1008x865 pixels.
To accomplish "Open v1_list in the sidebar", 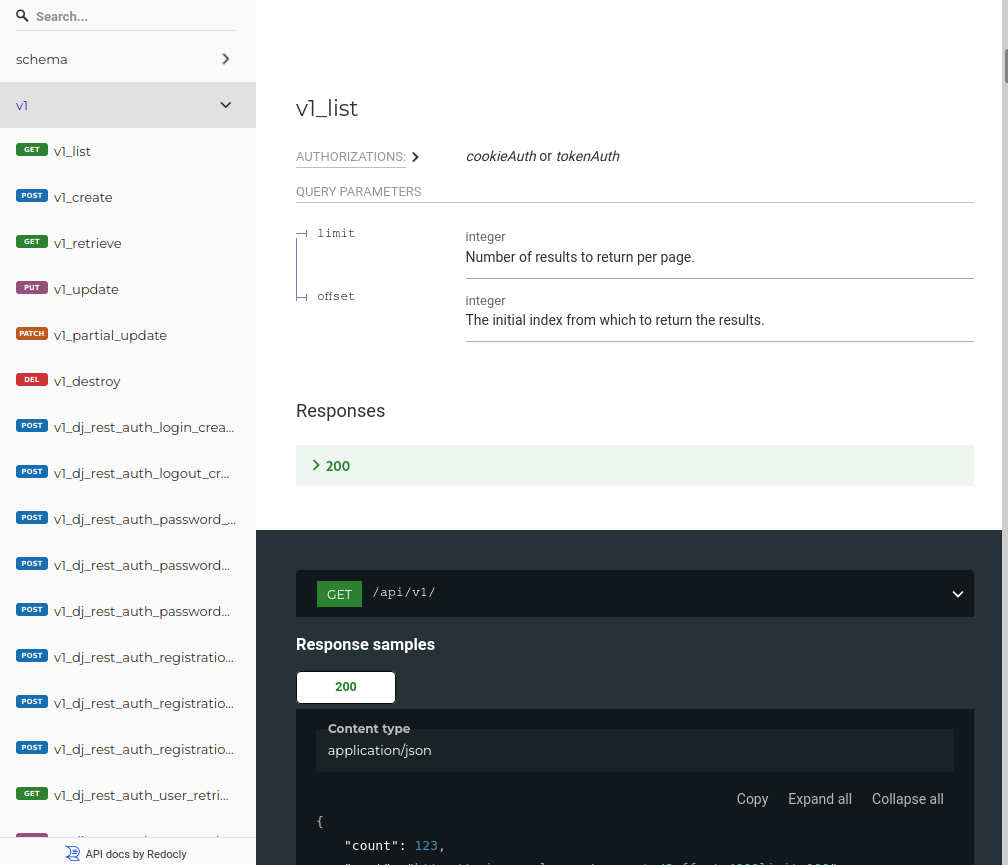I will point(128,151).
